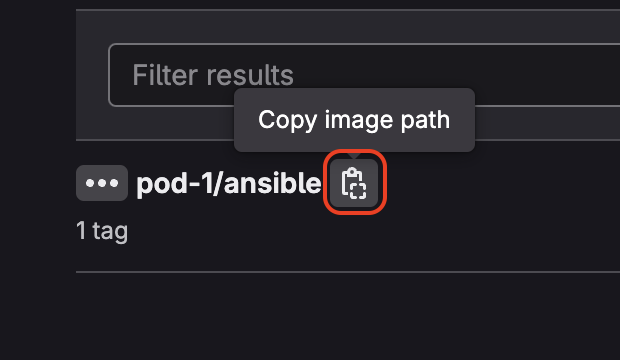The image size is (620, 360).
Task: Focus the Filter results input field
Action: [x=364, y=75]
